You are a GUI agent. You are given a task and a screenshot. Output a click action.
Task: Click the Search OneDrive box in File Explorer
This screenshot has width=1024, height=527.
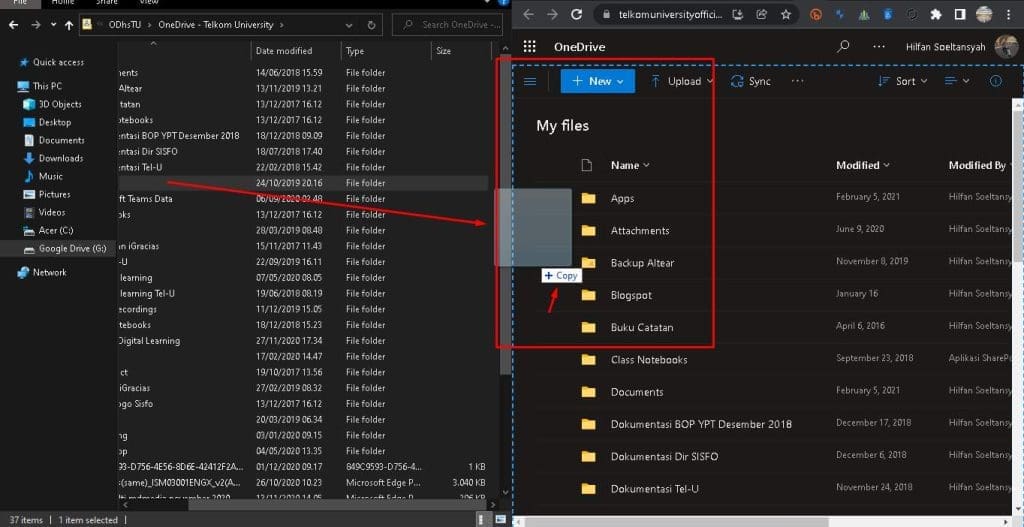[x=447, y=25]
